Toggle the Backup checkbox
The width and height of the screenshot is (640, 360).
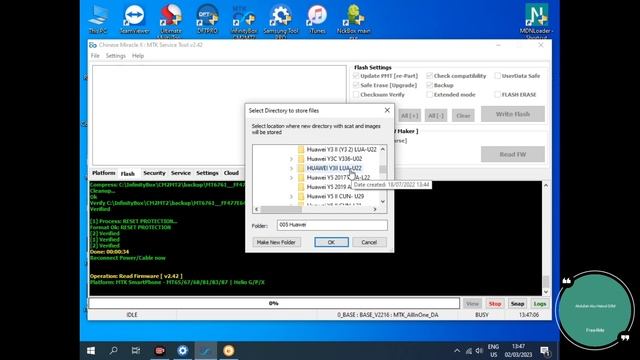tap(429, 85)
